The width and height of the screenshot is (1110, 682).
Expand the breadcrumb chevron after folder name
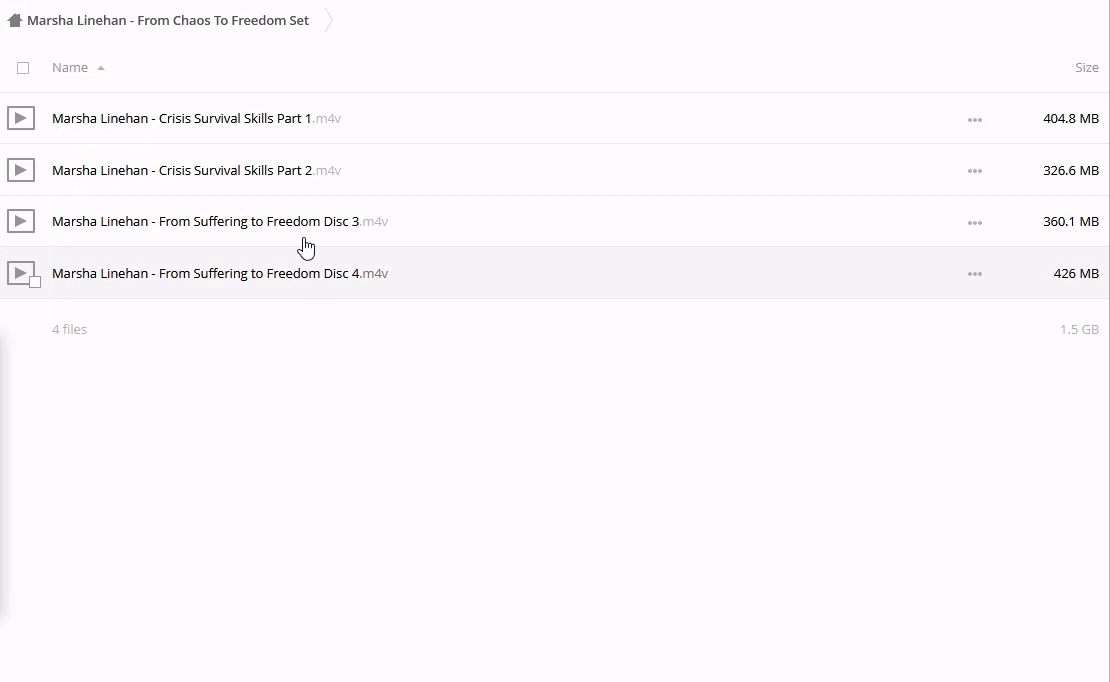329,20
